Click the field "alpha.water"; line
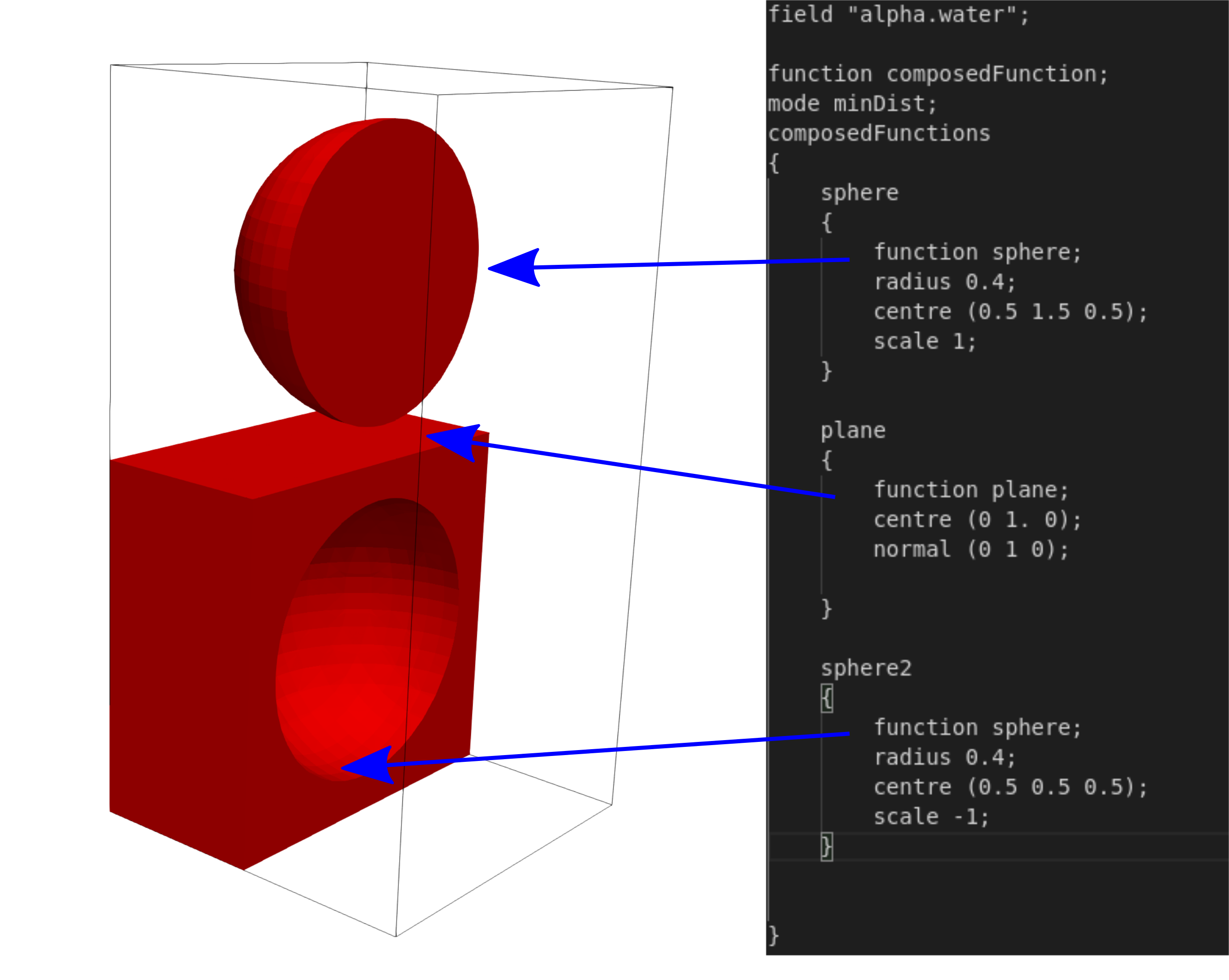The height and width of the screenshot is (980, 1229). 898,15
